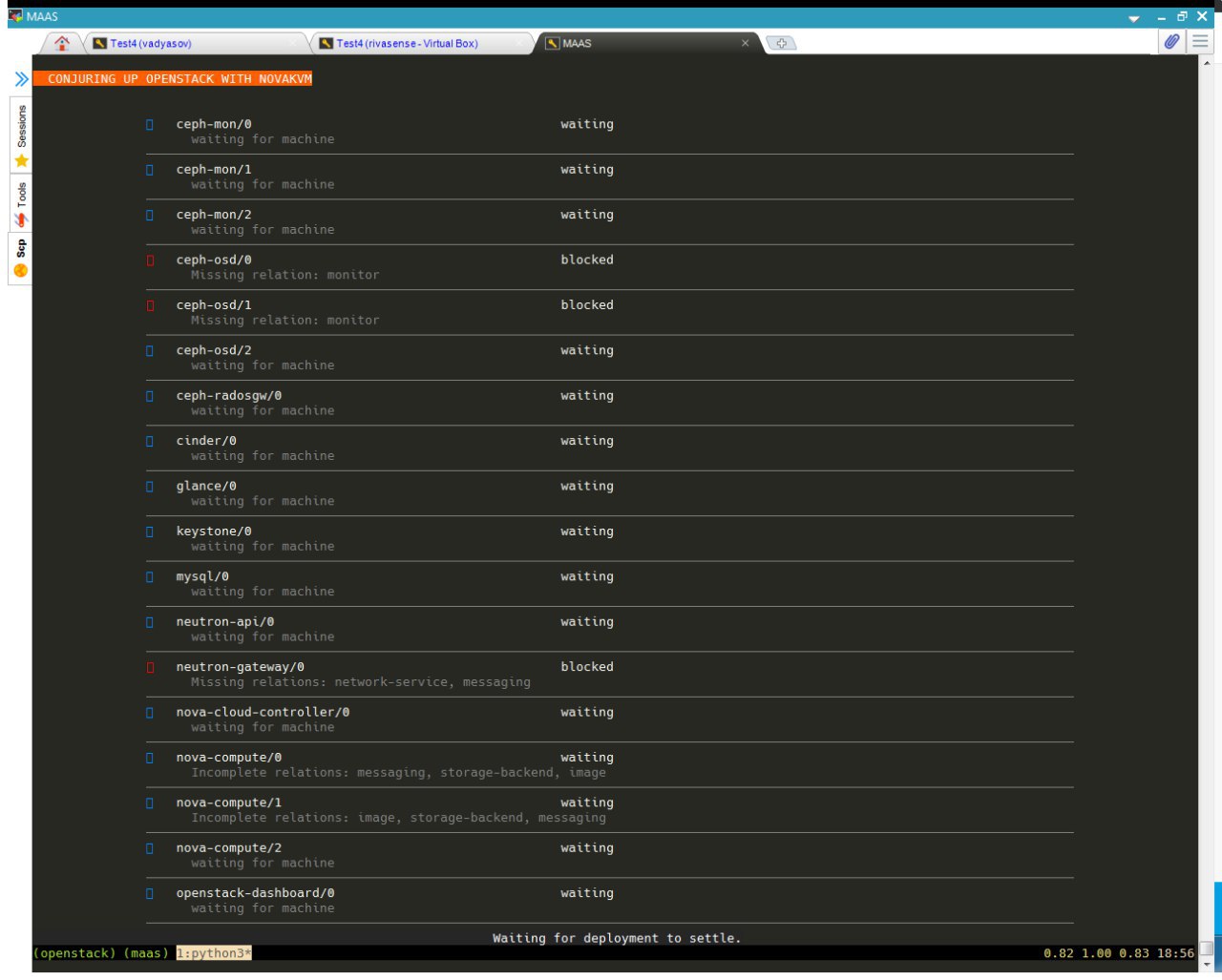Click the status square beside keystone/0
1222x980 pixels.
(x=150, y=532)
